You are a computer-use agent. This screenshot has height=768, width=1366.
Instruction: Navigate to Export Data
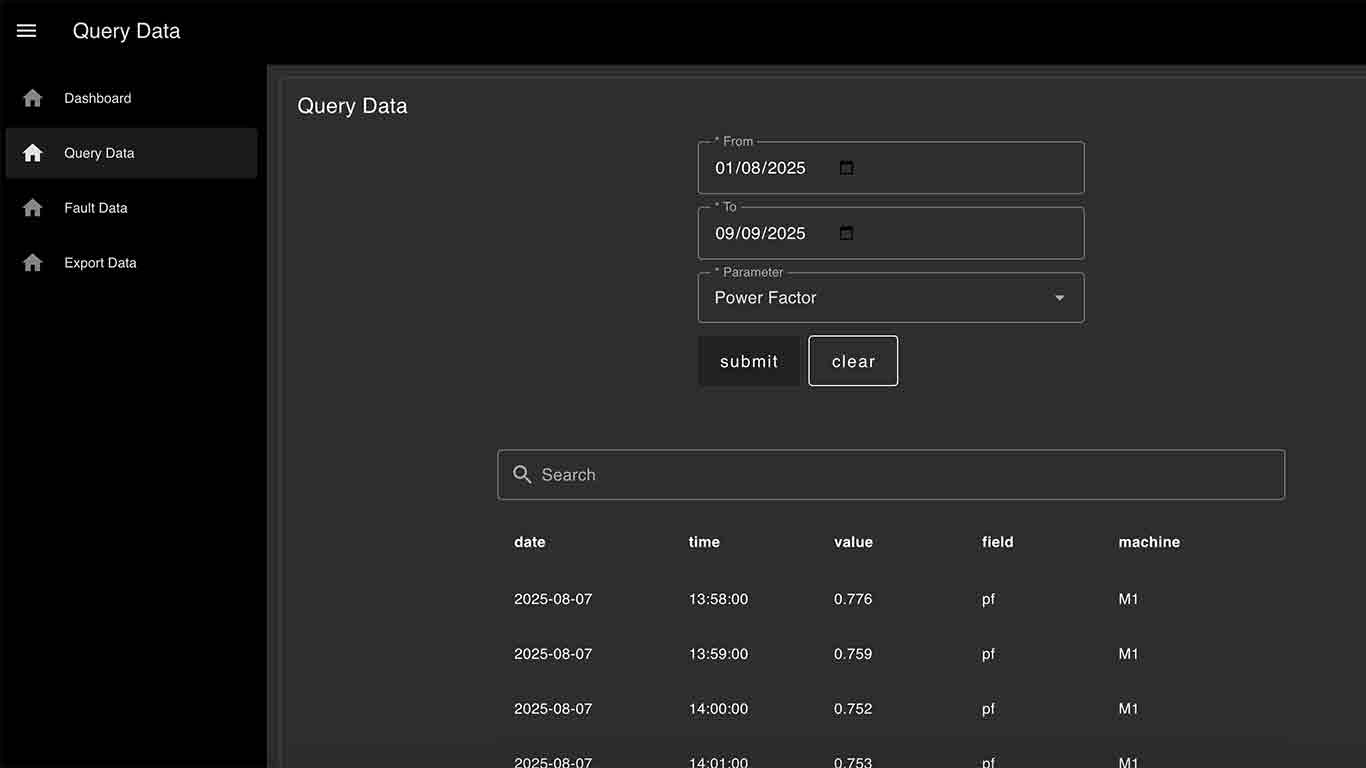tap(131, 263)
